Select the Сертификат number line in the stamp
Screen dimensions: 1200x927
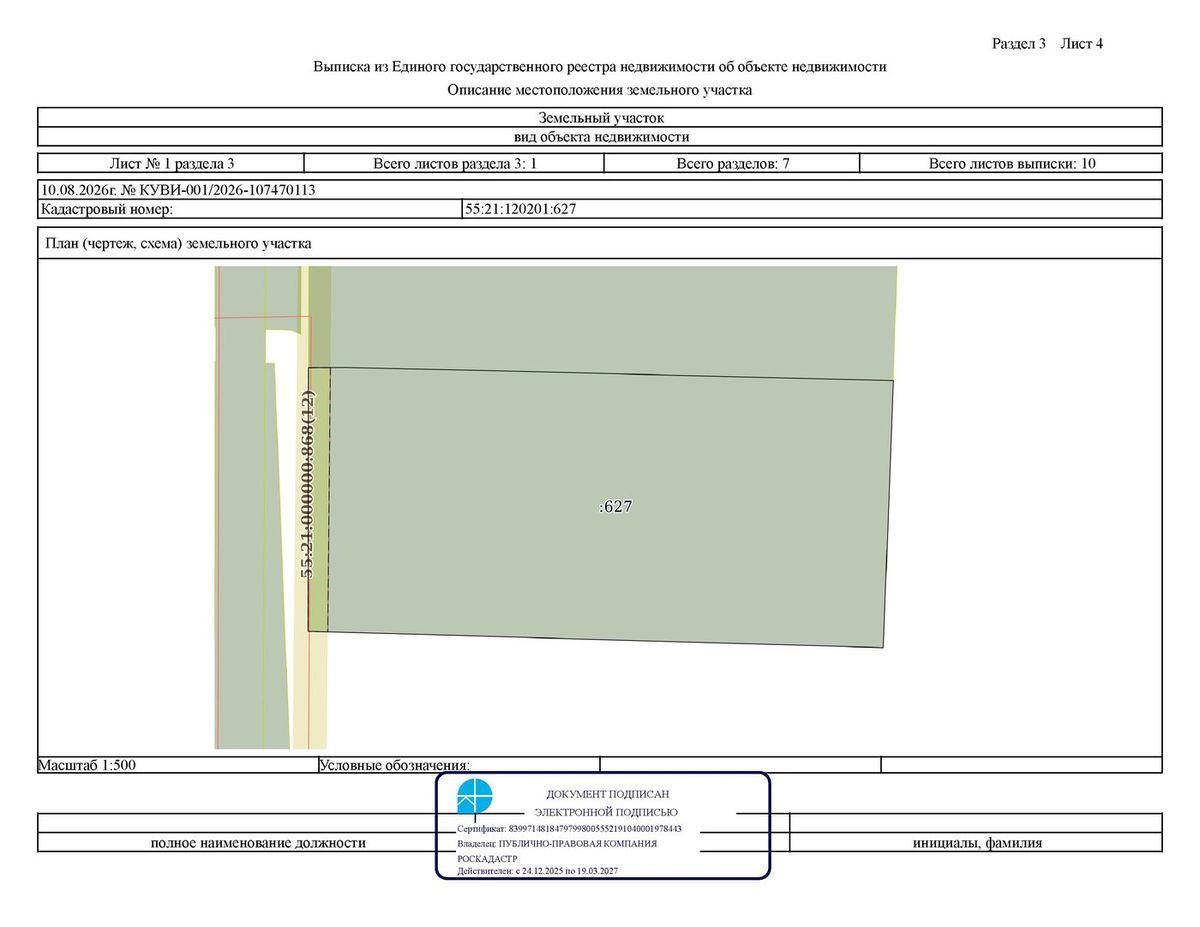(569, 829)
